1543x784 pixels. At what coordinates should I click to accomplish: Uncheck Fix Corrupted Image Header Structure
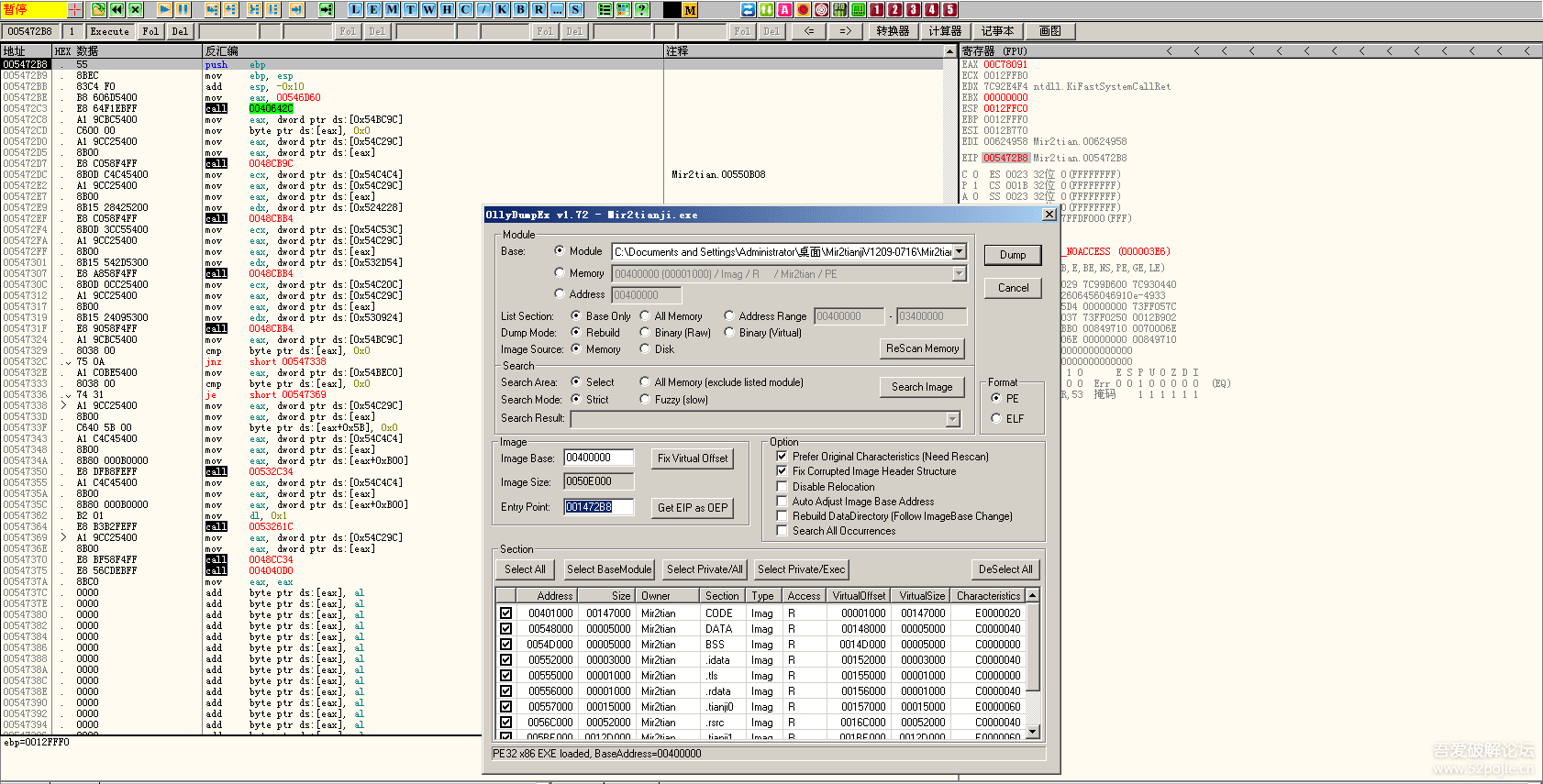[x=782, y=470]
